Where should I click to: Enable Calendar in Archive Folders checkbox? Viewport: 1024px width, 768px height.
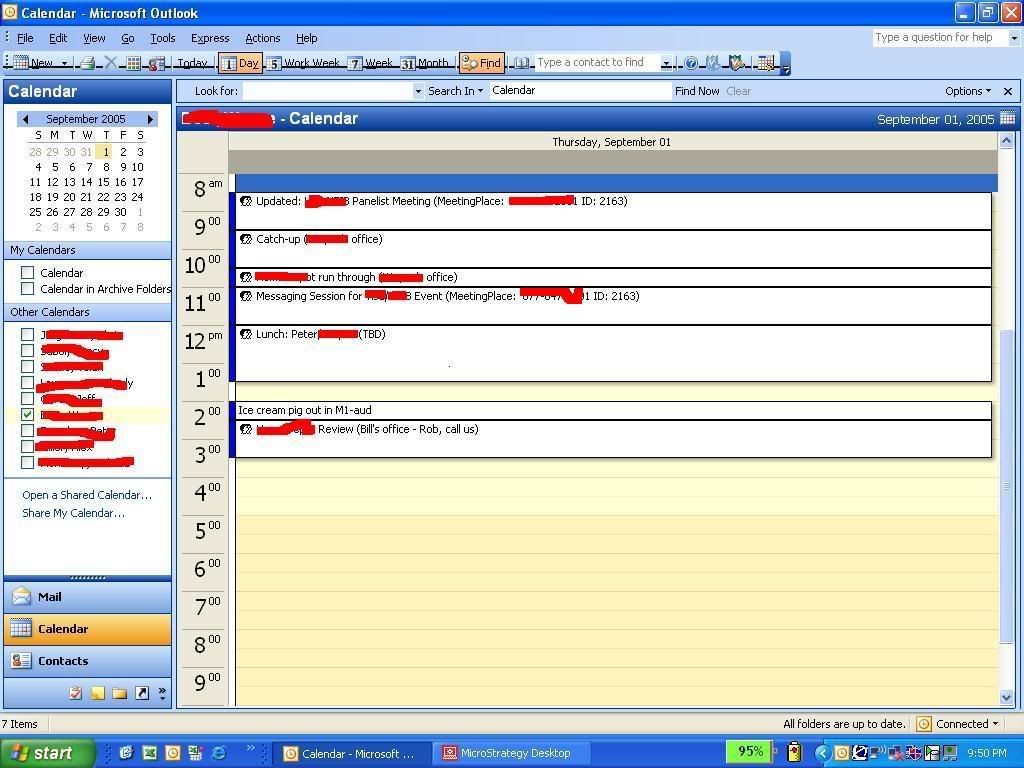point(28,289)
